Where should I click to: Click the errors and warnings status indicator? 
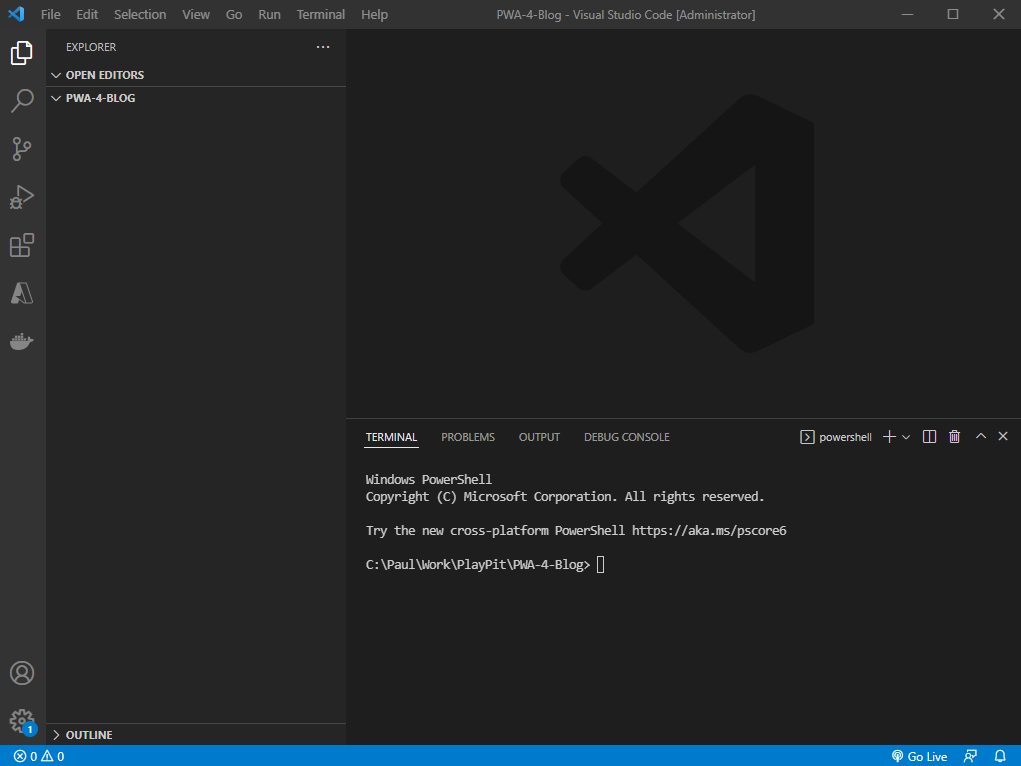pyautogui.click(x=39, y=756)
